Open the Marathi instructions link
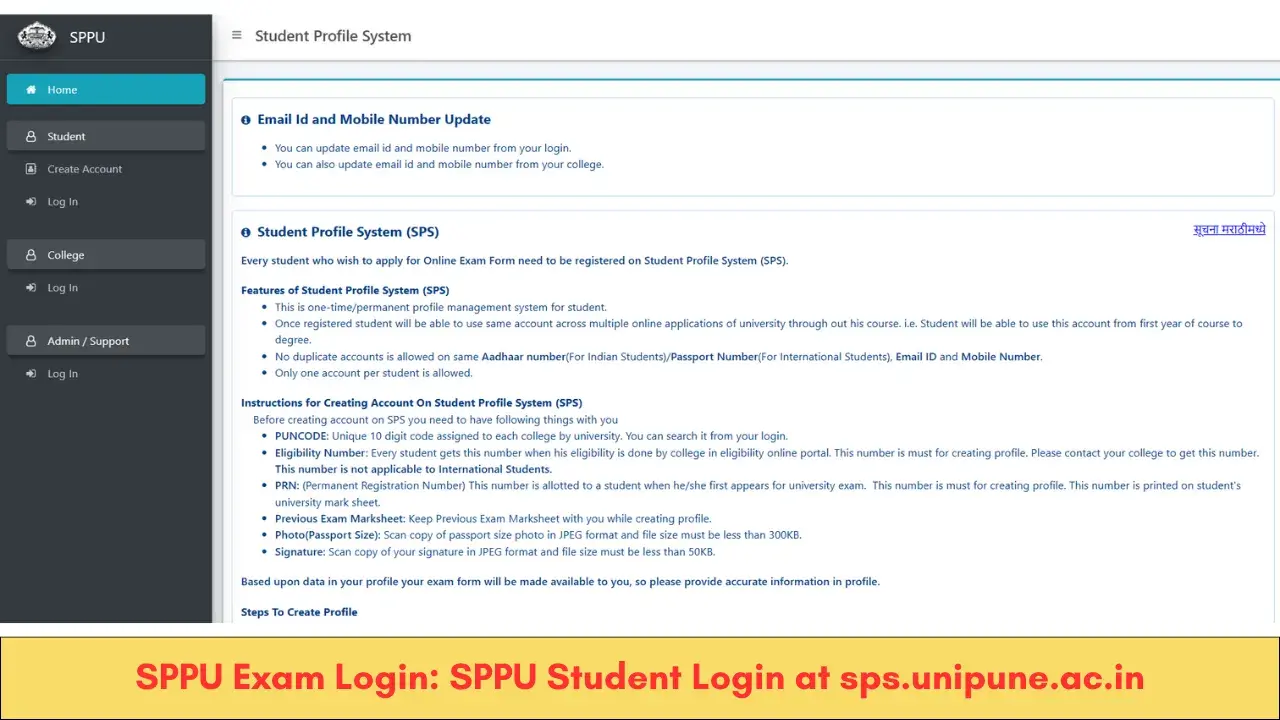The image size is (1280, 720). [1229, 229]
